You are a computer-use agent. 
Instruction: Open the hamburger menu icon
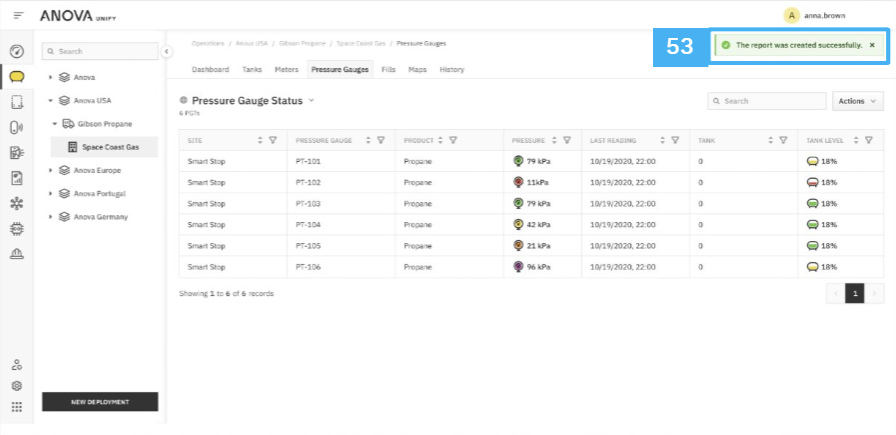(19, 15)
